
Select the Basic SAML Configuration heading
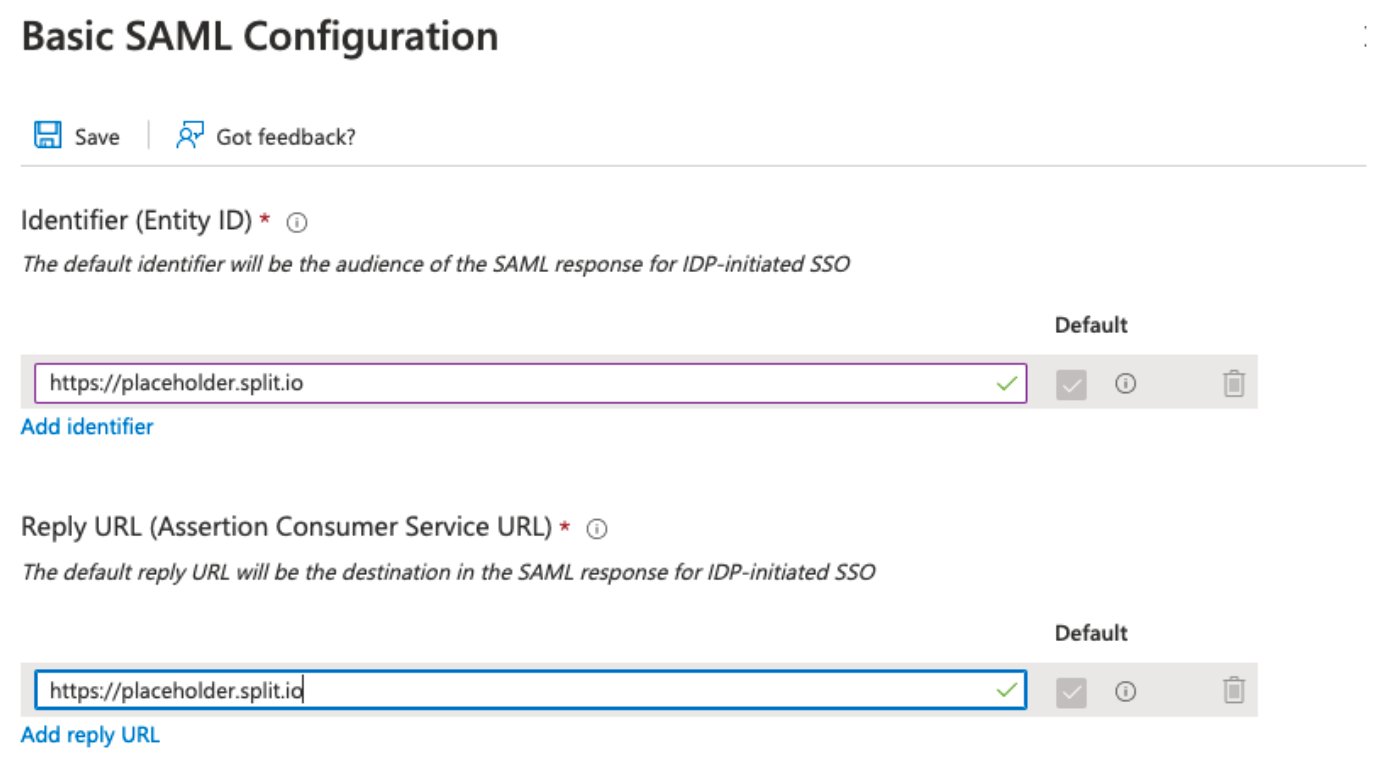click(x=260, y=37)
